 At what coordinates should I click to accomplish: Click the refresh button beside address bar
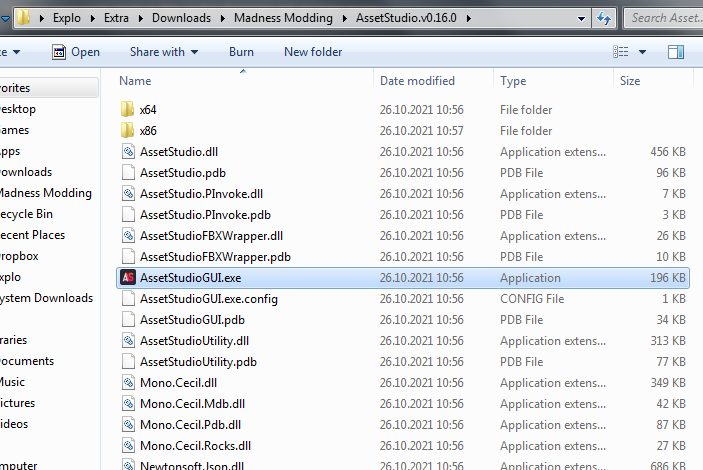point(604,18)
